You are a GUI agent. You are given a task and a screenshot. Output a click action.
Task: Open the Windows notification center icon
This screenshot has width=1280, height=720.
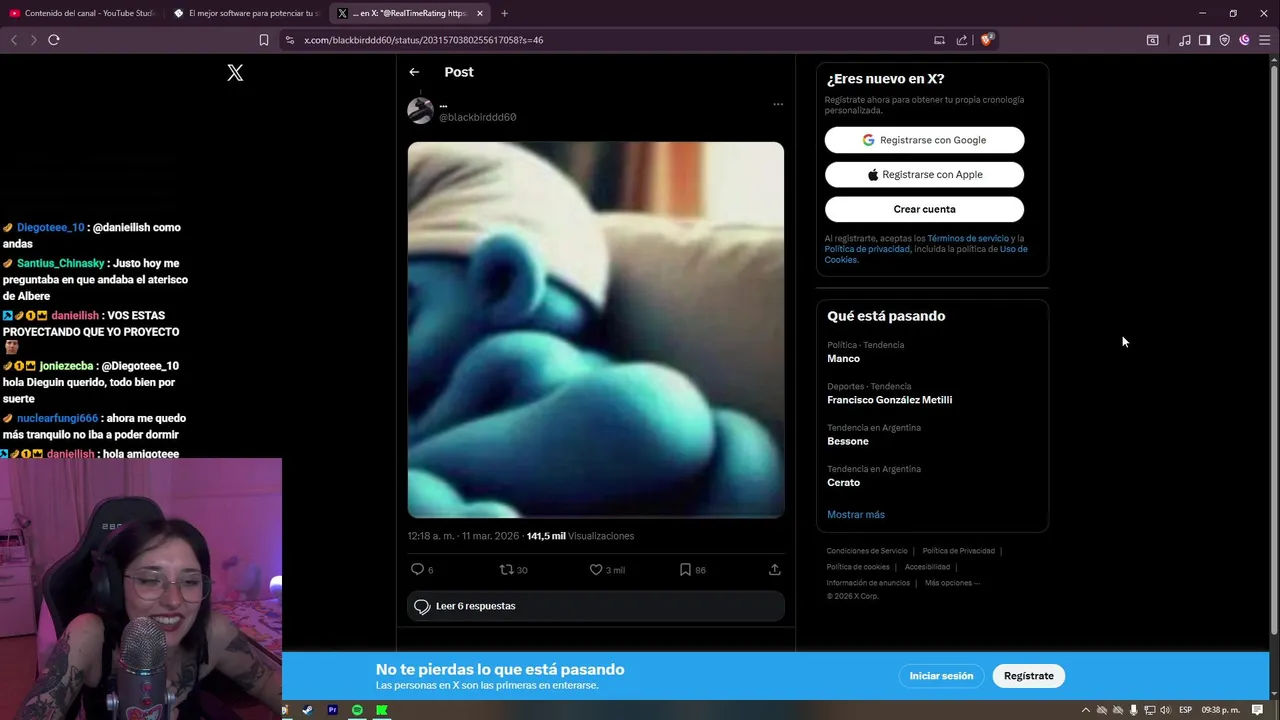tap(1258, 710)
